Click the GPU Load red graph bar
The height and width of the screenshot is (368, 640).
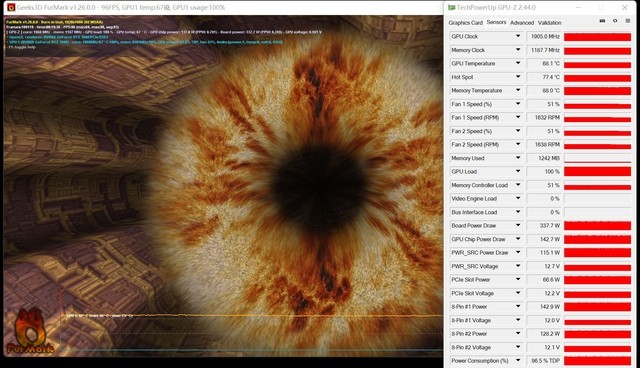pyautogui.click(x=598, y=172)
